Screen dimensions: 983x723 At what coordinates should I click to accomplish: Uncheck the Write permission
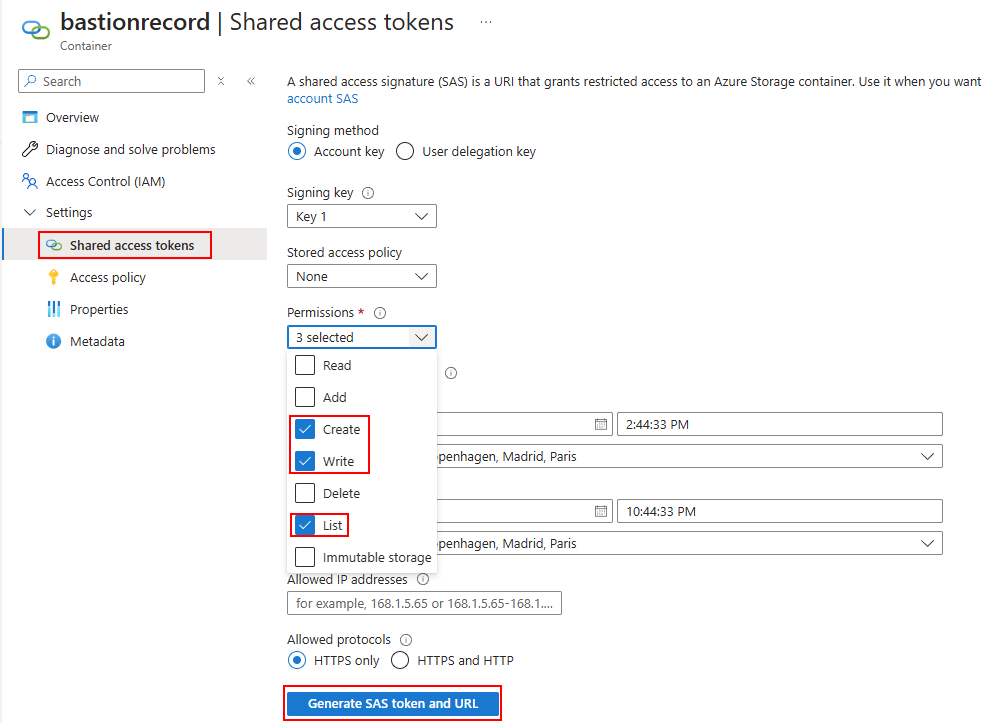click(305, 461)
